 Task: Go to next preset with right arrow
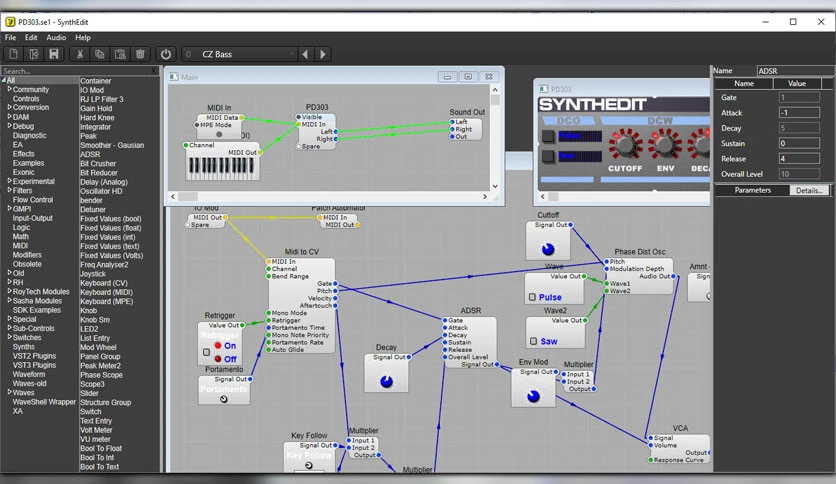pyautogui.click(x=323, y=54)
